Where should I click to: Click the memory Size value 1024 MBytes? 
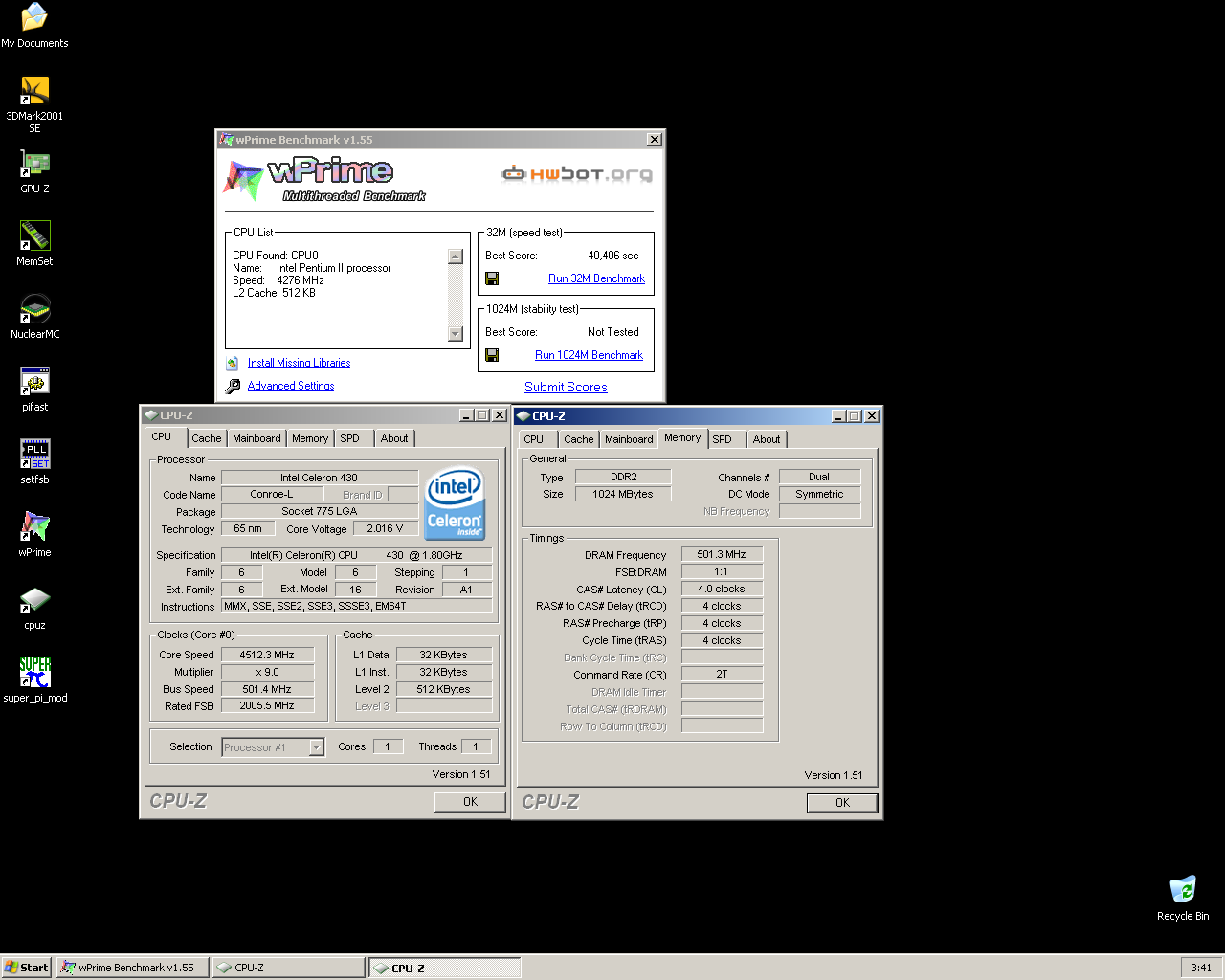point(622,494)
